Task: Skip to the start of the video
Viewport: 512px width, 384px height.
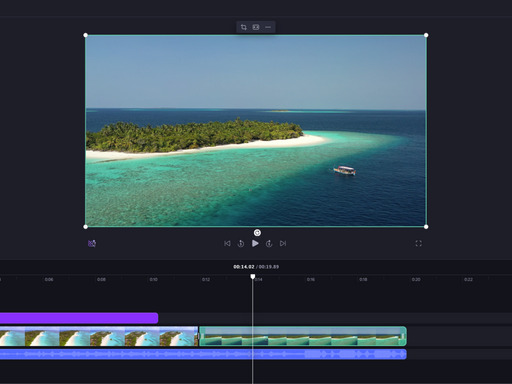Action: (x=227, y=244)
